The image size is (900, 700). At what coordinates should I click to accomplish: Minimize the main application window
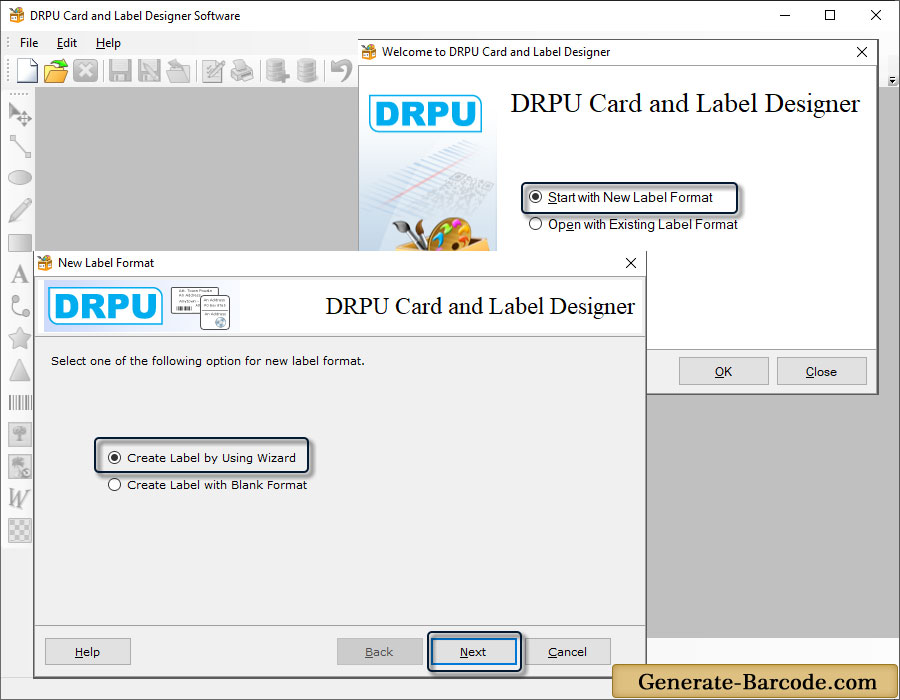point(785,15)
